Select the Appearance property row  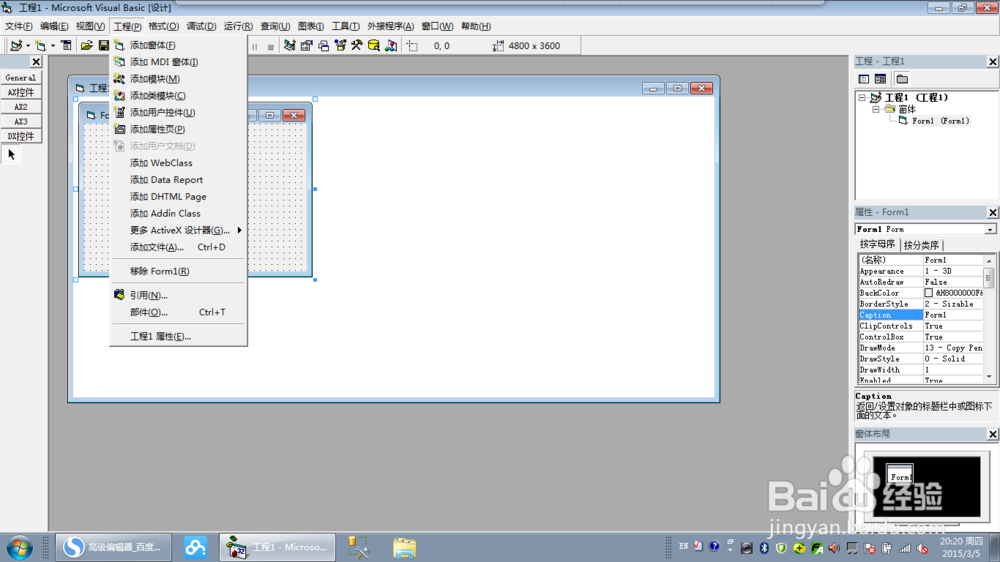(x=920, y=271)
